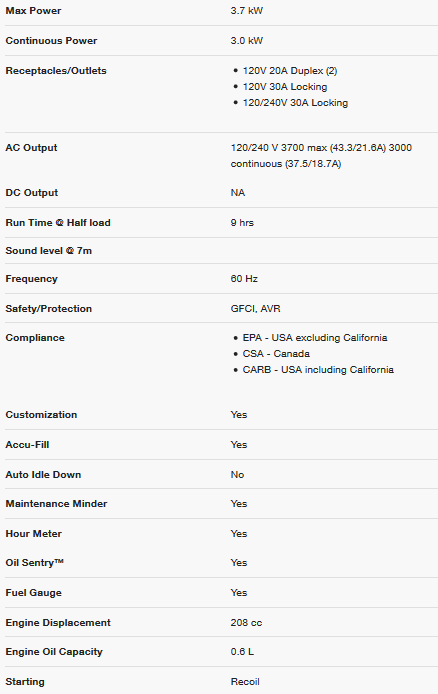This screenshot has width=438, height=694.
Task: Click the Auto Idle Down No value
Action: click(237, 474)
